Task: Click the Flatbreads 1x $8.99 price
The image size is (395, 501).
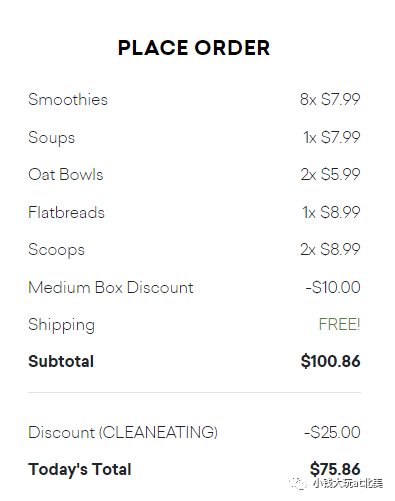Action: click(x=331, y=212)
